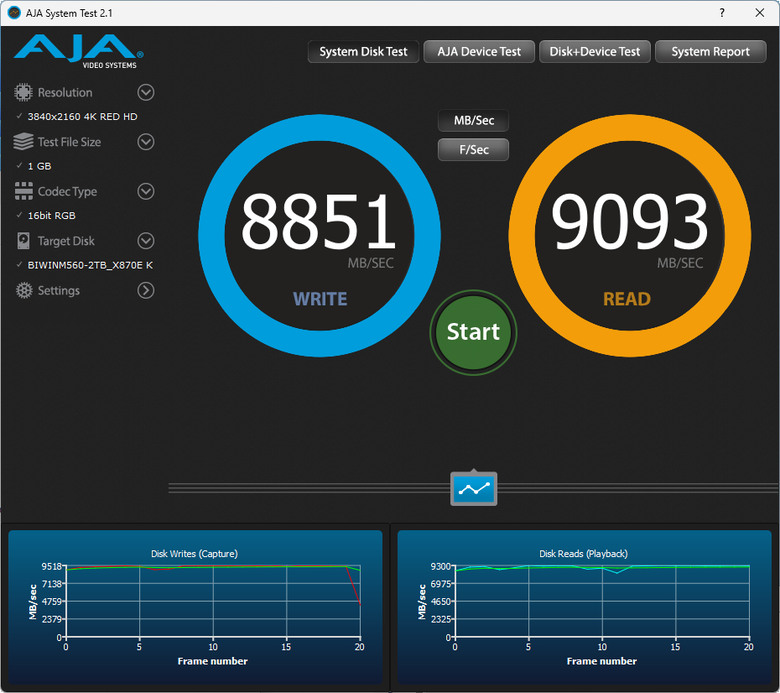Click the Target Disk drive icon
The image size is (780, 693).
(x=23, y=241)
